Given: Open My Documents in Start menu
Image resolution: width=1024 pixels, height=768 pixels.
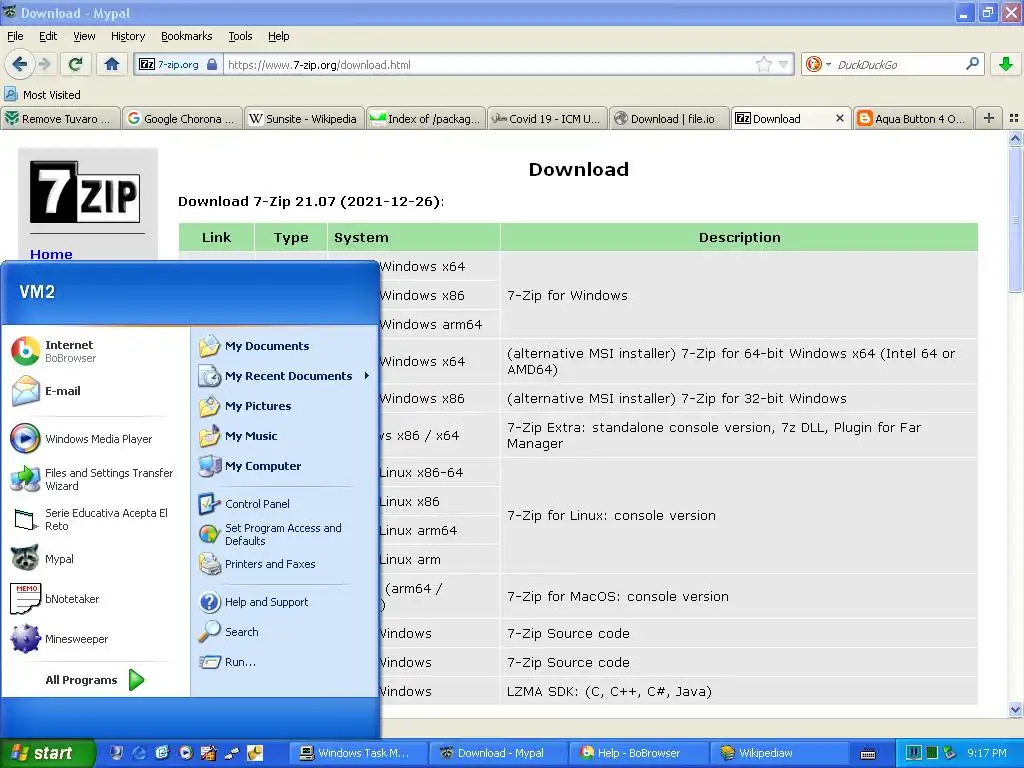Looking at the screenshot, I should tap(284, 346).
